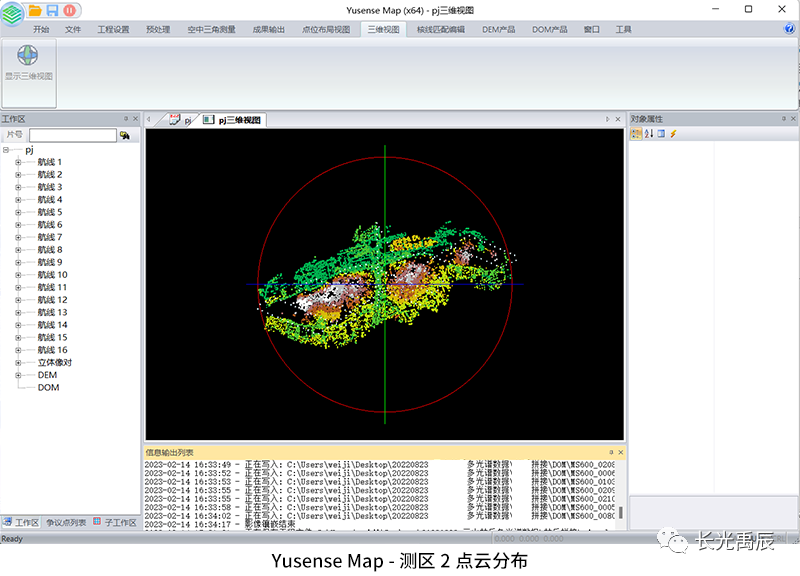This screenshot has width=800, height=576.
Task: Expand the 立体像对 tree node
Action: click(x=18, y=362)
